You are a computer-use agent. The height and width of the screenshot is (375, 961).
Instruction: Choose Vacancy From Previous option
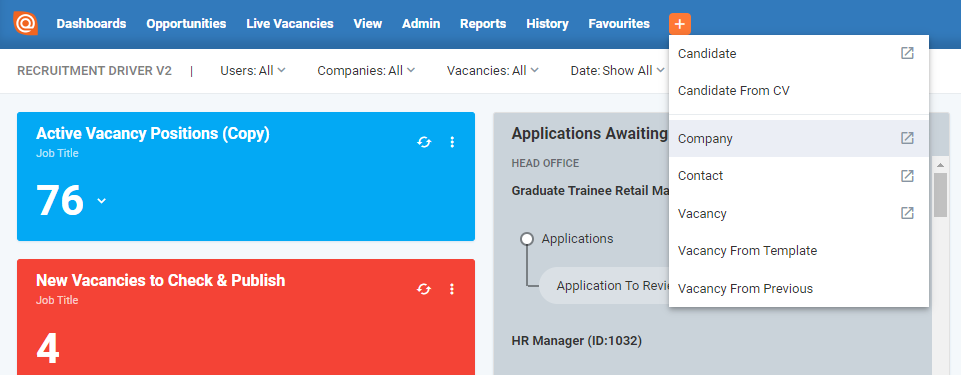(799, 288)
